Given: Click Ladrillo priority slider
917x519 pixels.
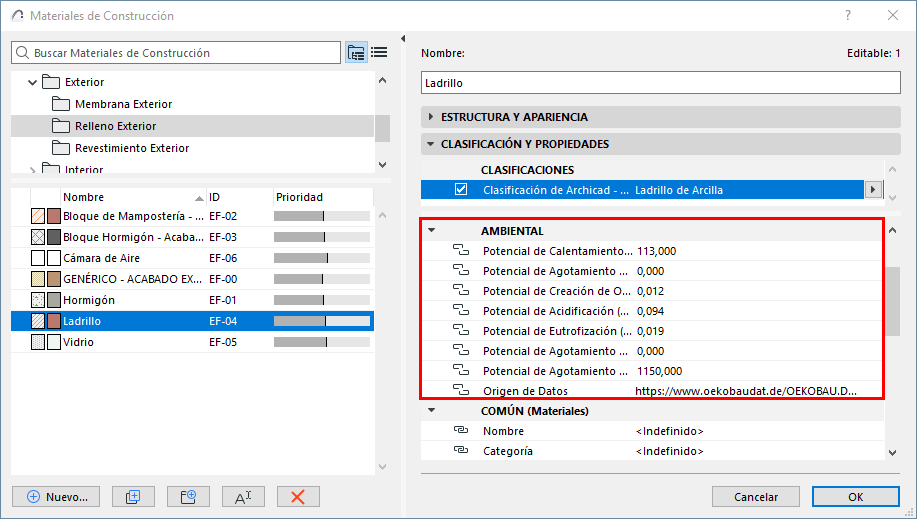Looking at the screenshot, I should [322, 321].
